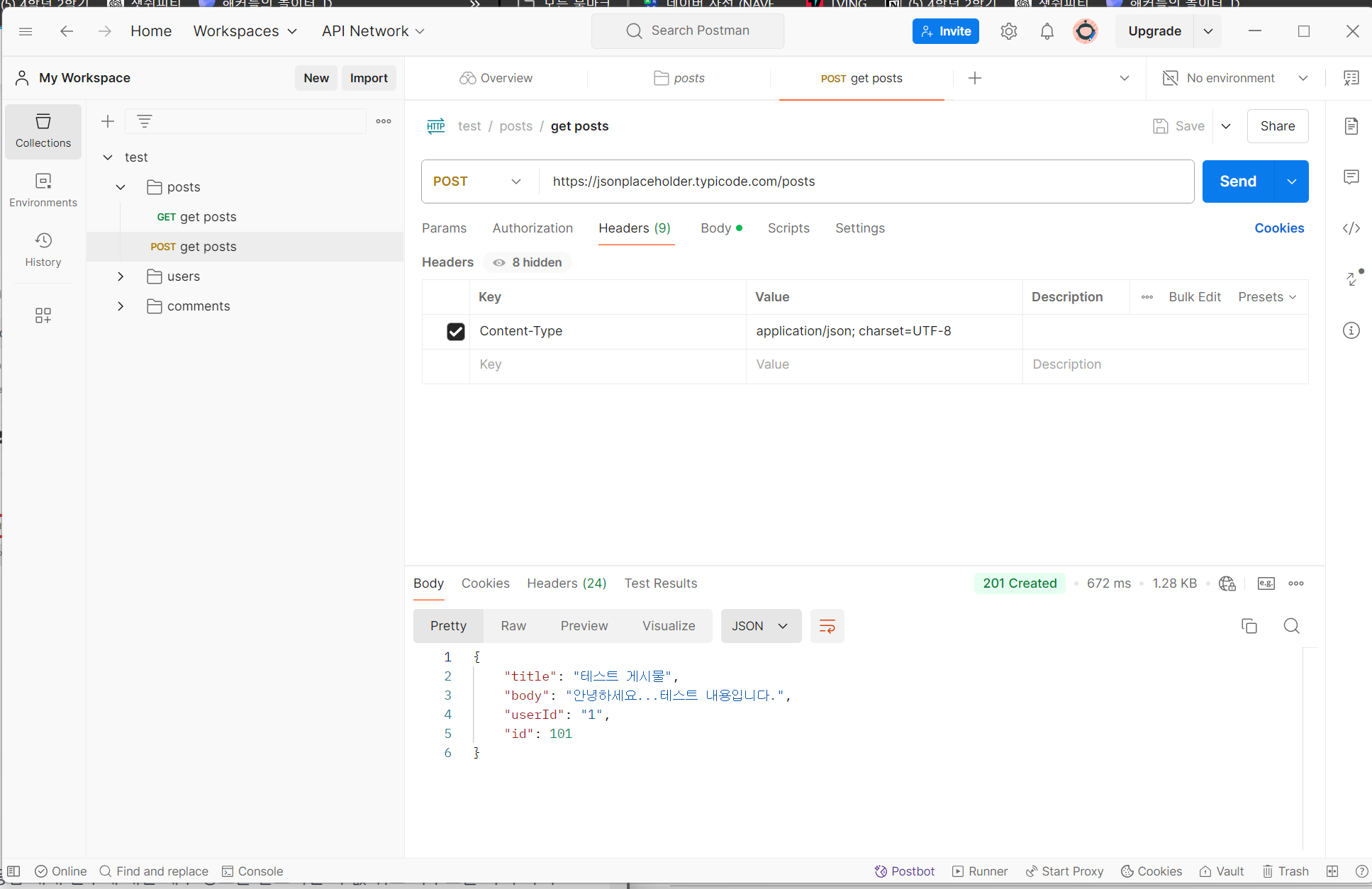Screen dimensions: 1372x889
Task: Expand the users folder
Action: click(x=121, y=276)
